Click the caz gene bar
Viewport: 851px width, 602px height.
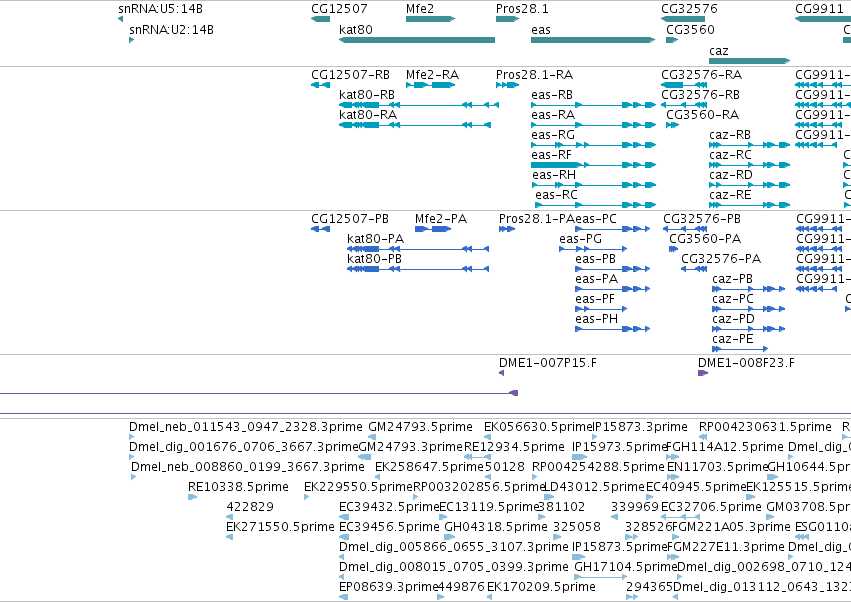[x=750, y=61]
